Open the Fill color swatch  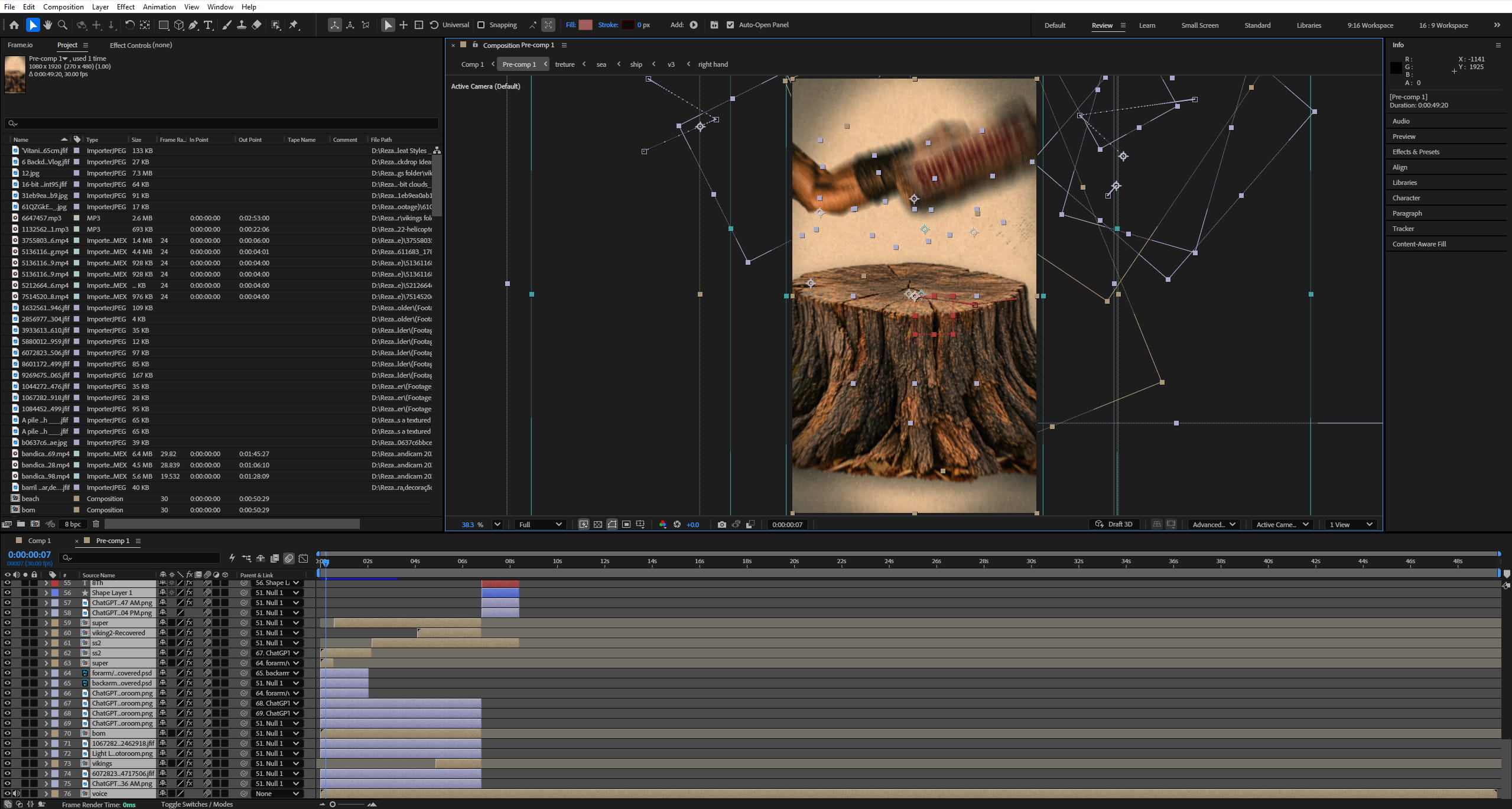[x=586, y=25]
